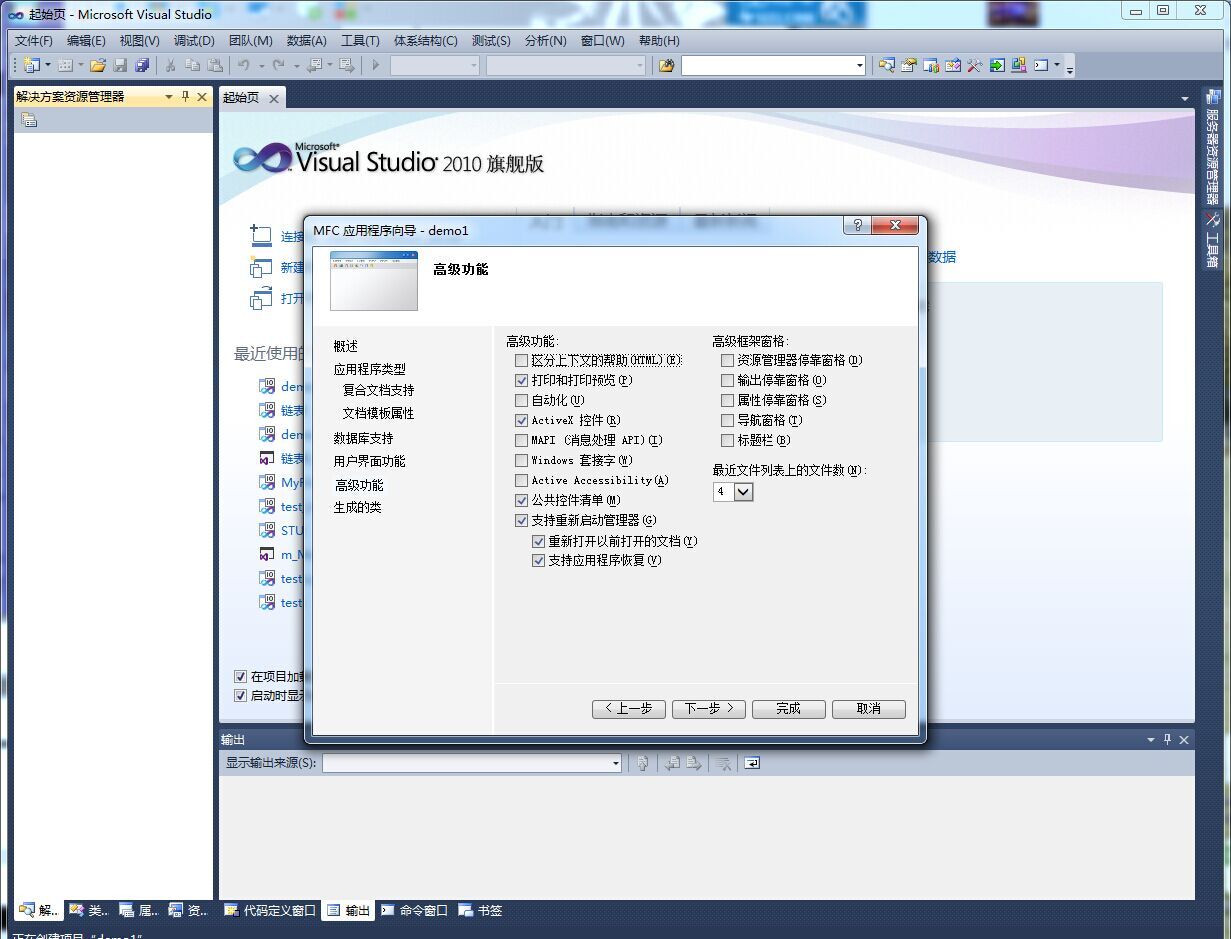
Task: Enable context-sensitive help (HTML) checkbox
Action: [521, 360]
